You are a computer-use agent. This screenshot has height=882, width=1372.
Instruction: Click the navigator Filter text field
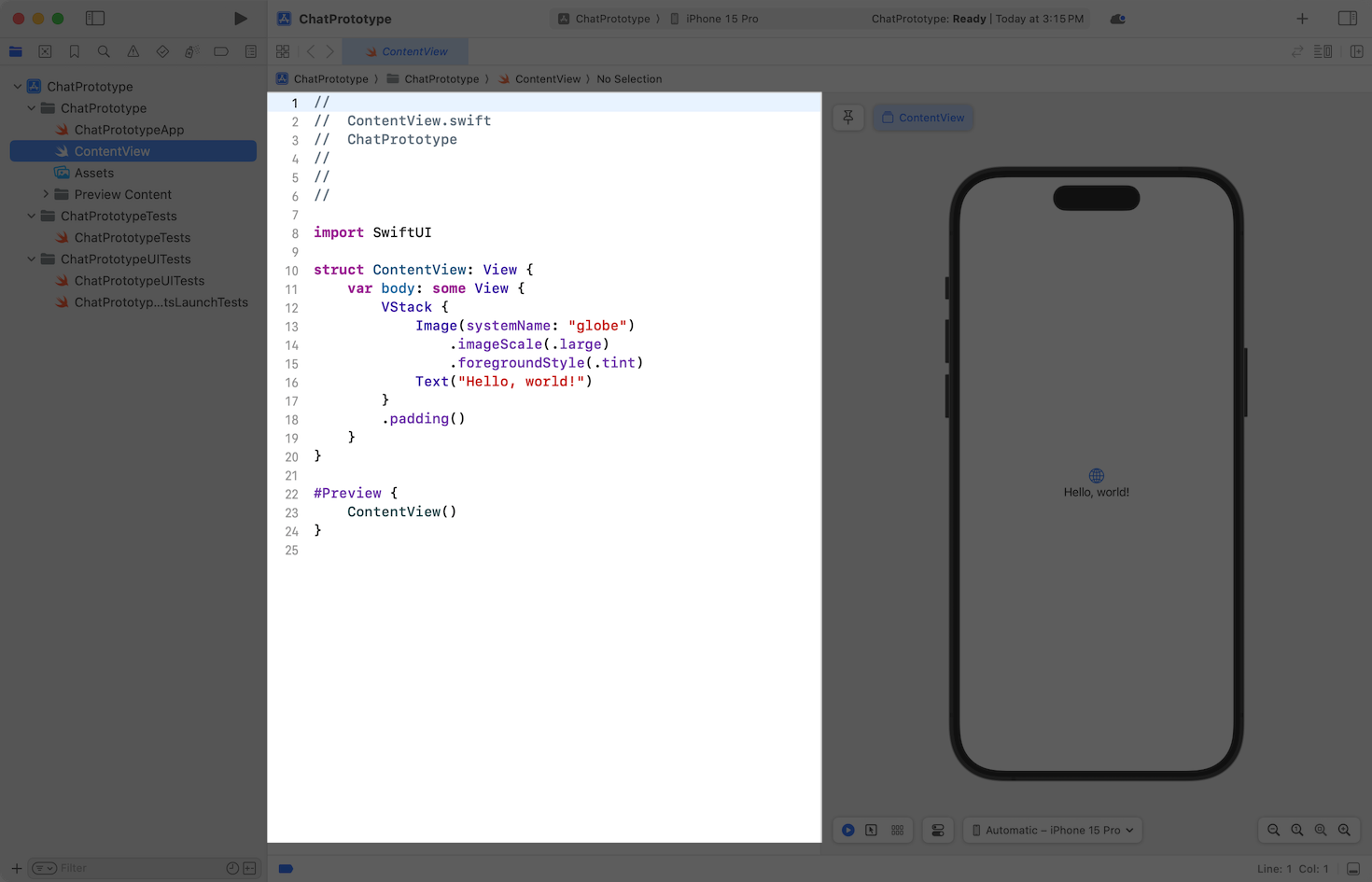[x=140, y=868]
